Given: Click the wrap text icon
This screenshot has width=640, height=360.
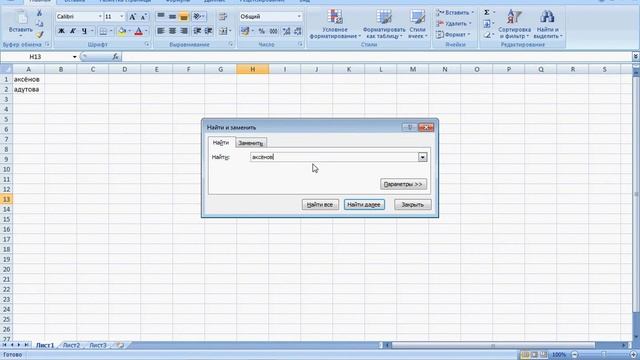Looking at the screenshot, I should point(223,17).
